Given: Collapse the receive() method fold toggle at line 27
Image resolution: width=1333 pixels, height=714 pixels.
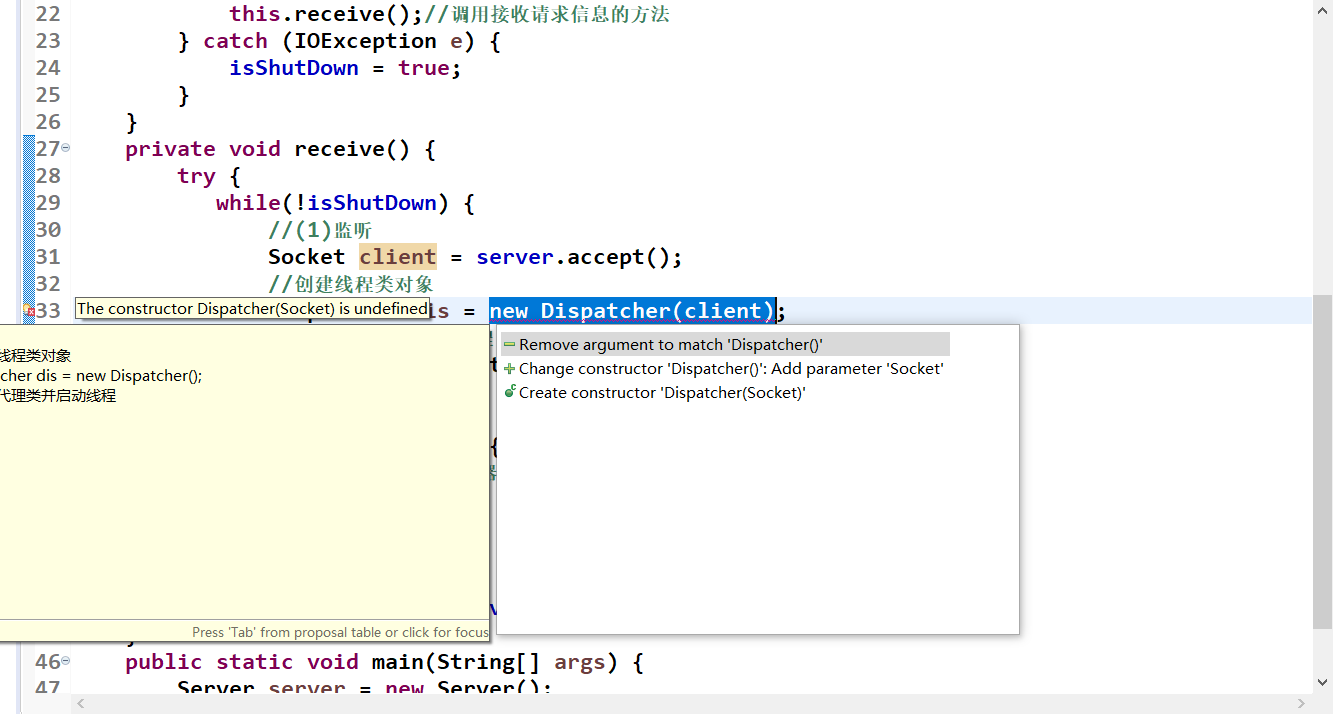Looking at the screenshot, I should point(66,147).
